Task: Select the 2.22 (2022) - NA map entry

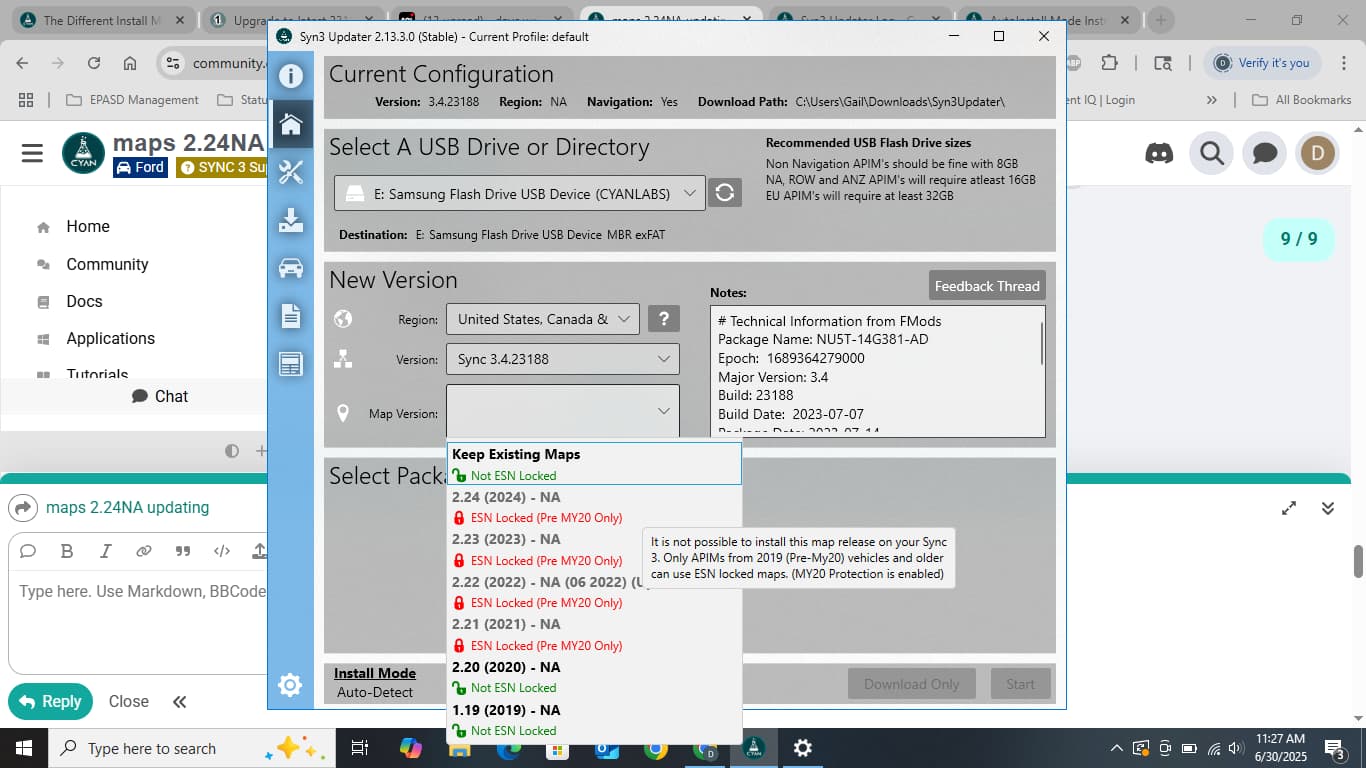Action: pyautogui.click(x=594, y=592)
